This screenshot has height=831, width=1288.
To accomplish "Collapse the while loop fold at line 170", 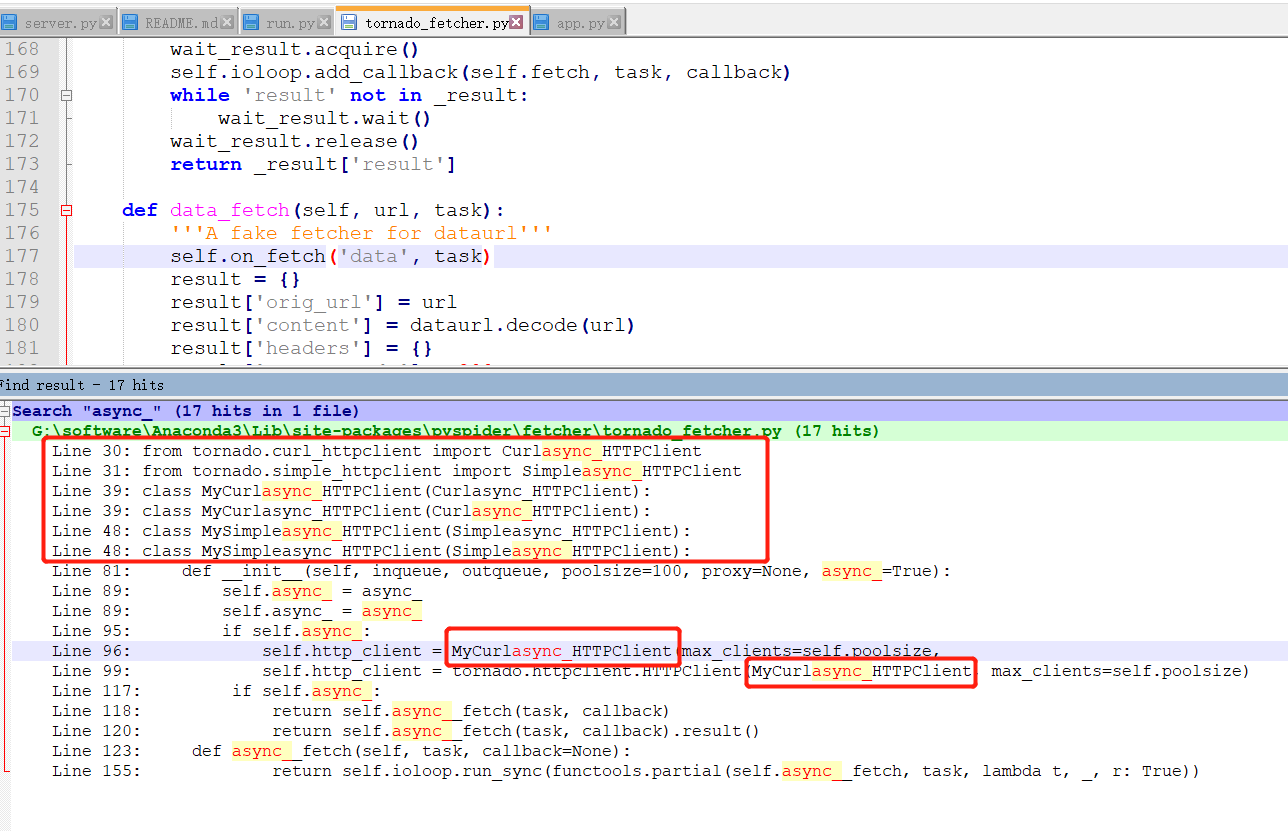I will pos(66,94).
